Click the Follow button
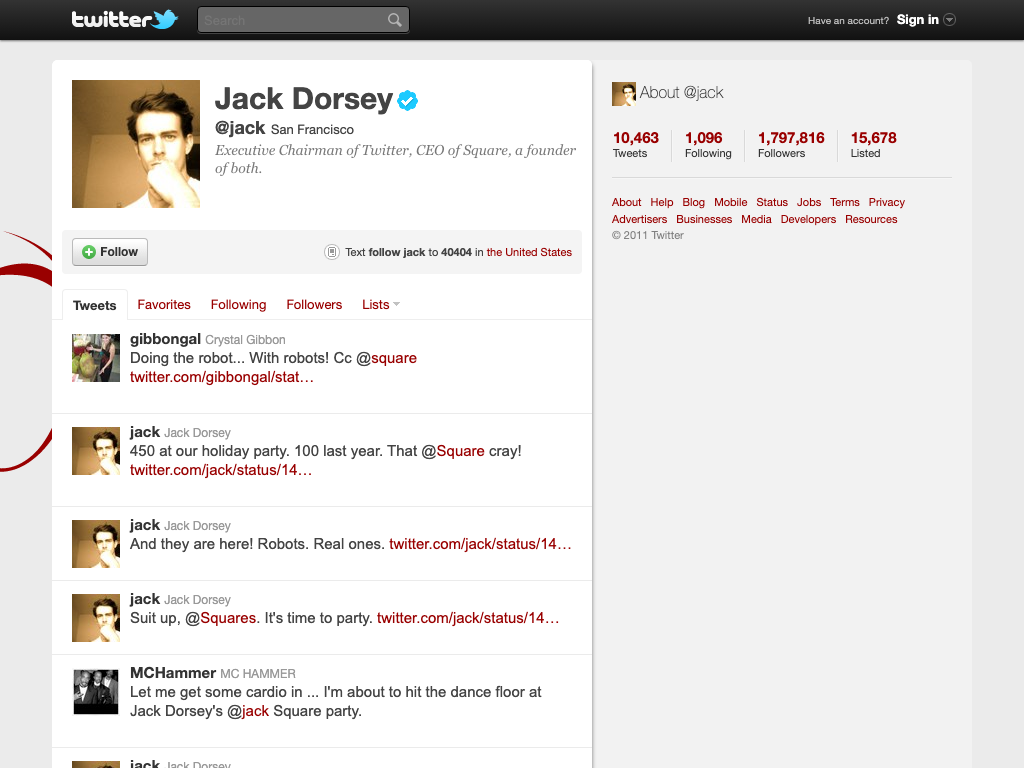This screenshot has width=1024, height=768. tap(110, 252)
